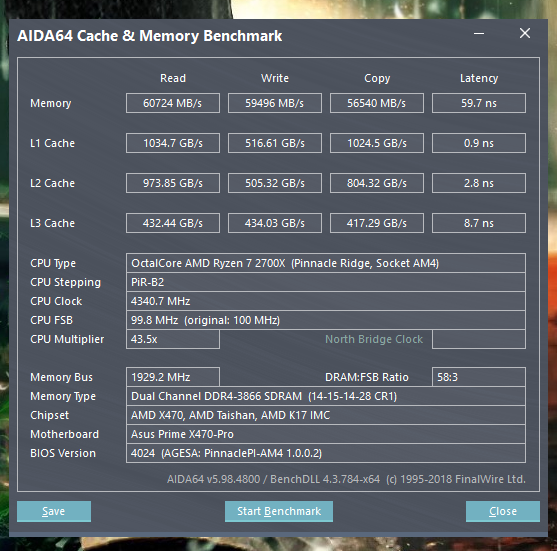Screen dimensions: 557x551
Task: Click the CPU Multiplier 43.5x box
Action: (x=173, y=339)
